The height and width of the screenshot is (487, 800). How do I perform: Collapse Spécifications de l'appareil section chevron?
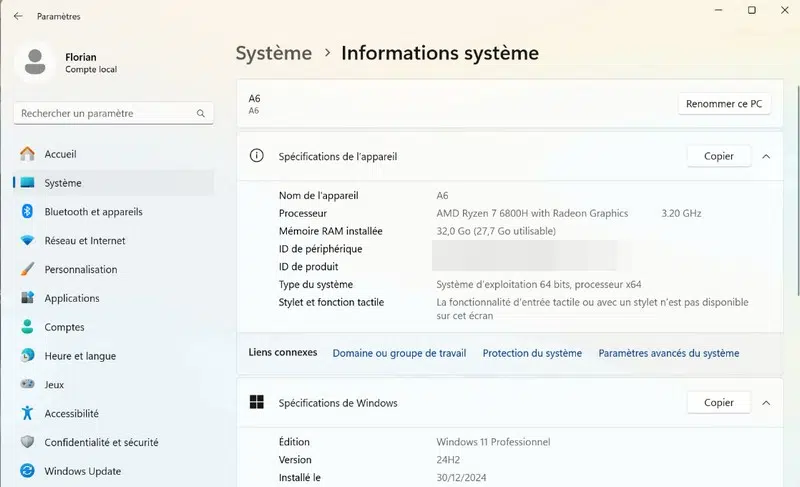(x=766, y=156)
